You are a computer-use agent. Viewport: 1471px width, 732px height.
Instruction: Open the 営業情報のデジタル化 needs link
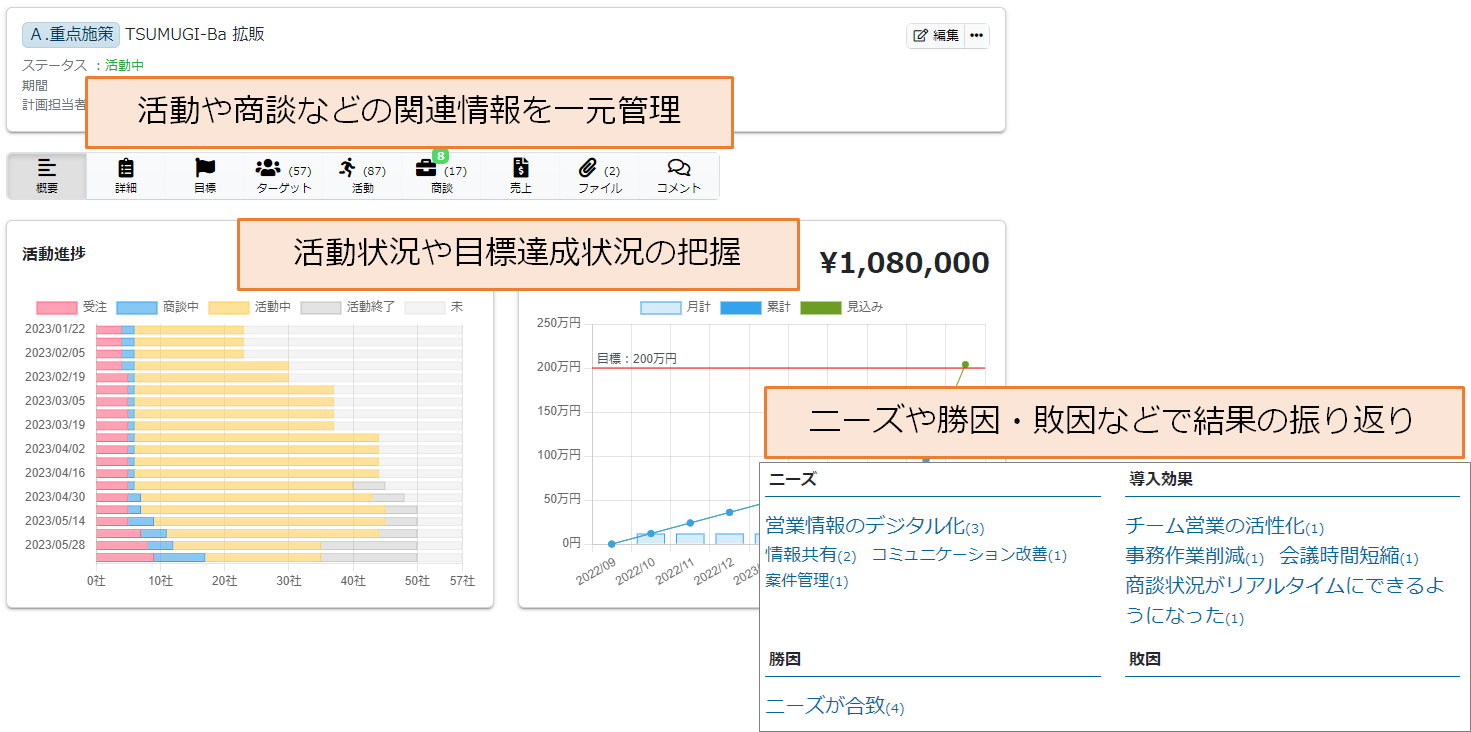click(875, 526)
